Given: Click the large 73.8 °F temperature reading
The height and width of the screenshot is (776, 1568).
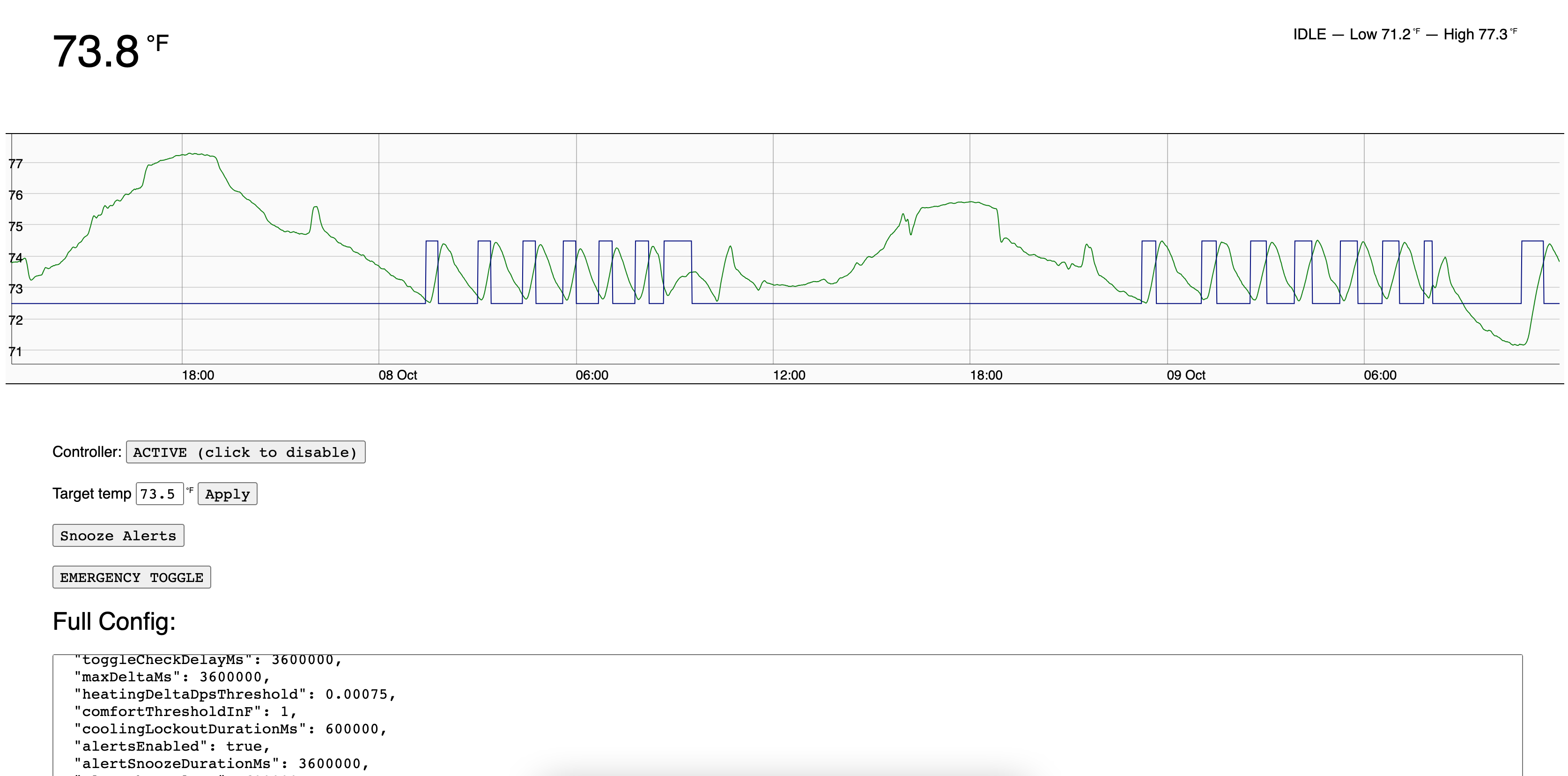Looking at the screenshot, I should 110,51.
